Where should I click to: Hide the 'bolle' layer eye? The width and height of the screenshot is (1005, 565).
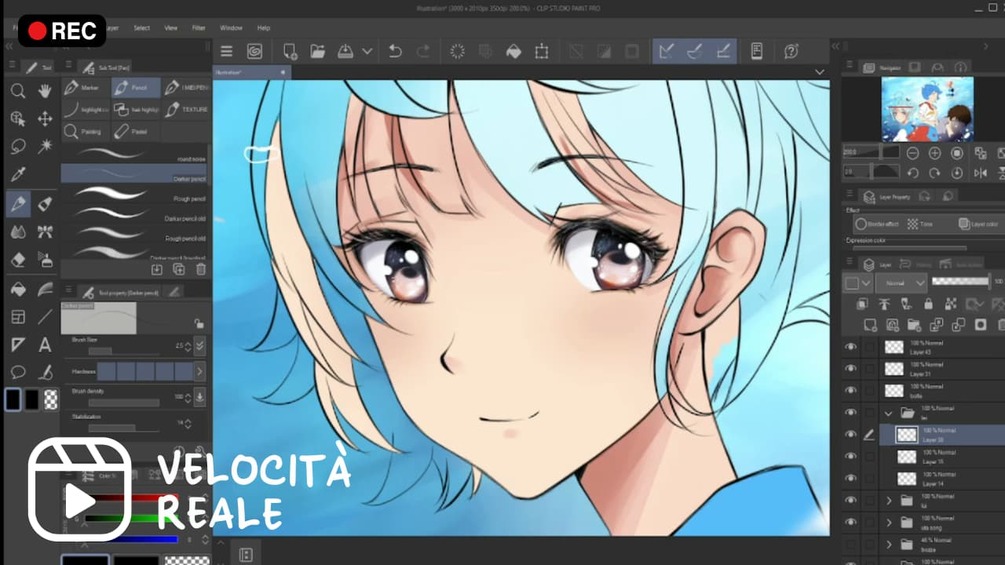pos(851,390)
